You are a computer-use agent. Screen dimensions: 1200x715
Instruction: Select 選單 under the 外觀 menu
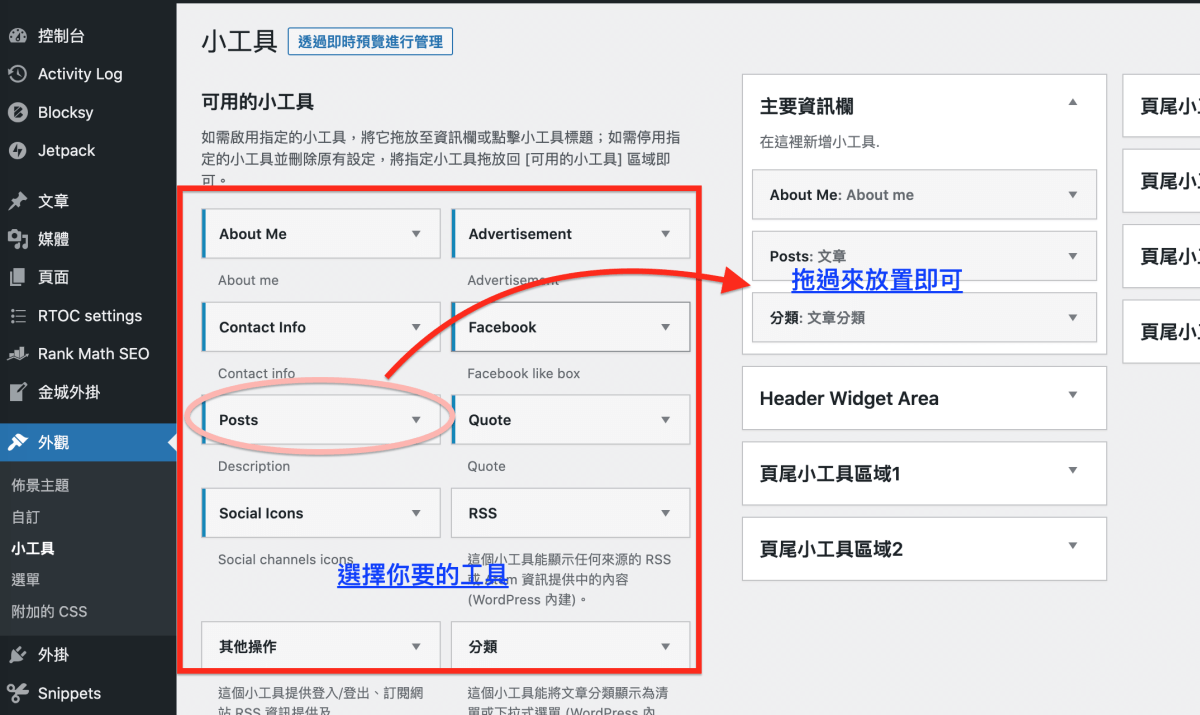point(26,579)
